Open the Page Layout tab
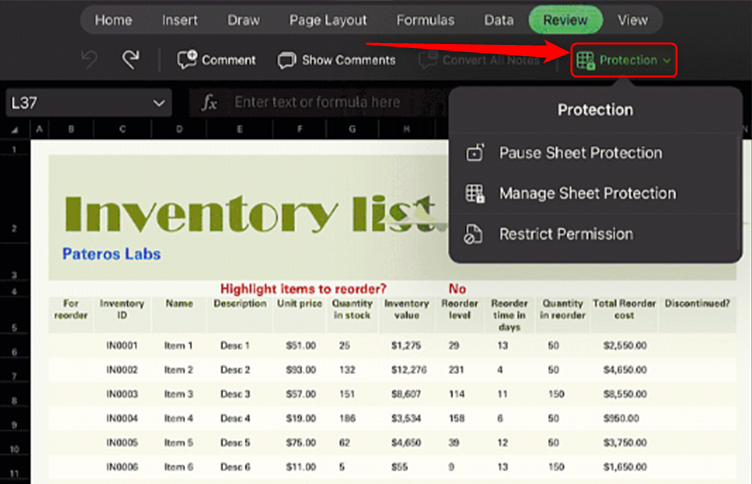Viewport: 752px width, 484px height. (x=328, y=20)
